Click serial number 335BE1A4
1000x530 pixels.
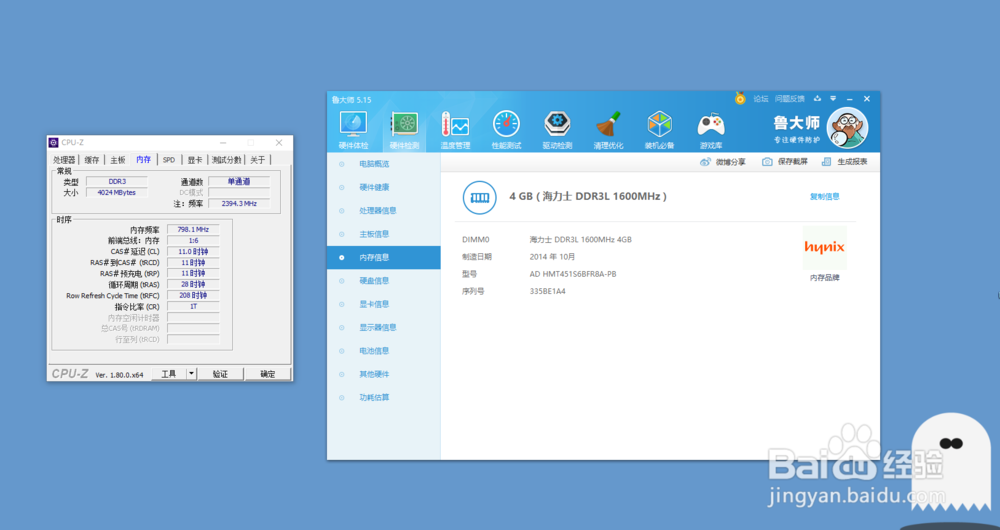(x=547, y=291)
